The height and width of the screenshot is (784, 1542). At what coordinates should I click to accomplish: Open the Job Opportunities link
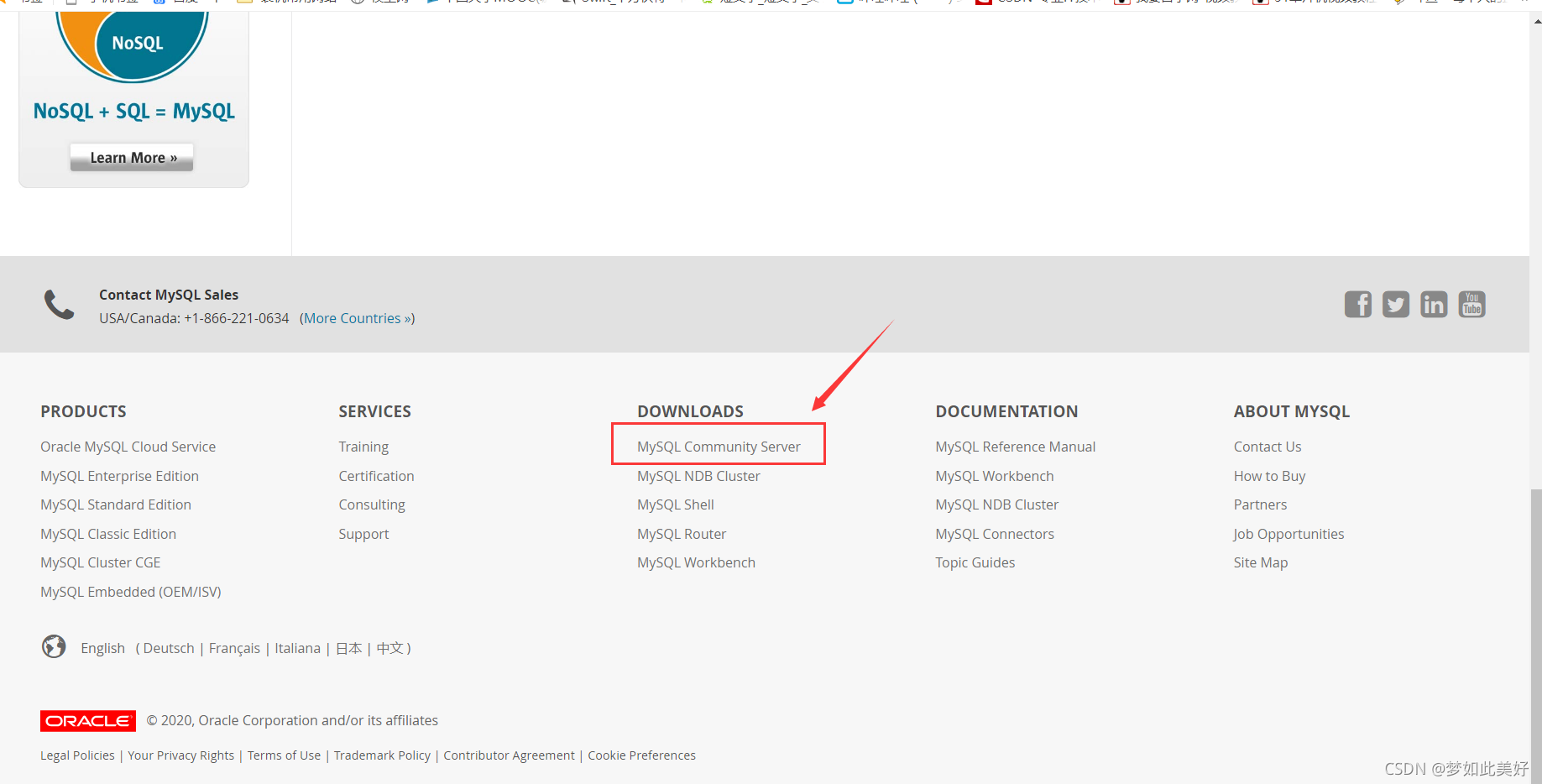[x=1288, y=534]
